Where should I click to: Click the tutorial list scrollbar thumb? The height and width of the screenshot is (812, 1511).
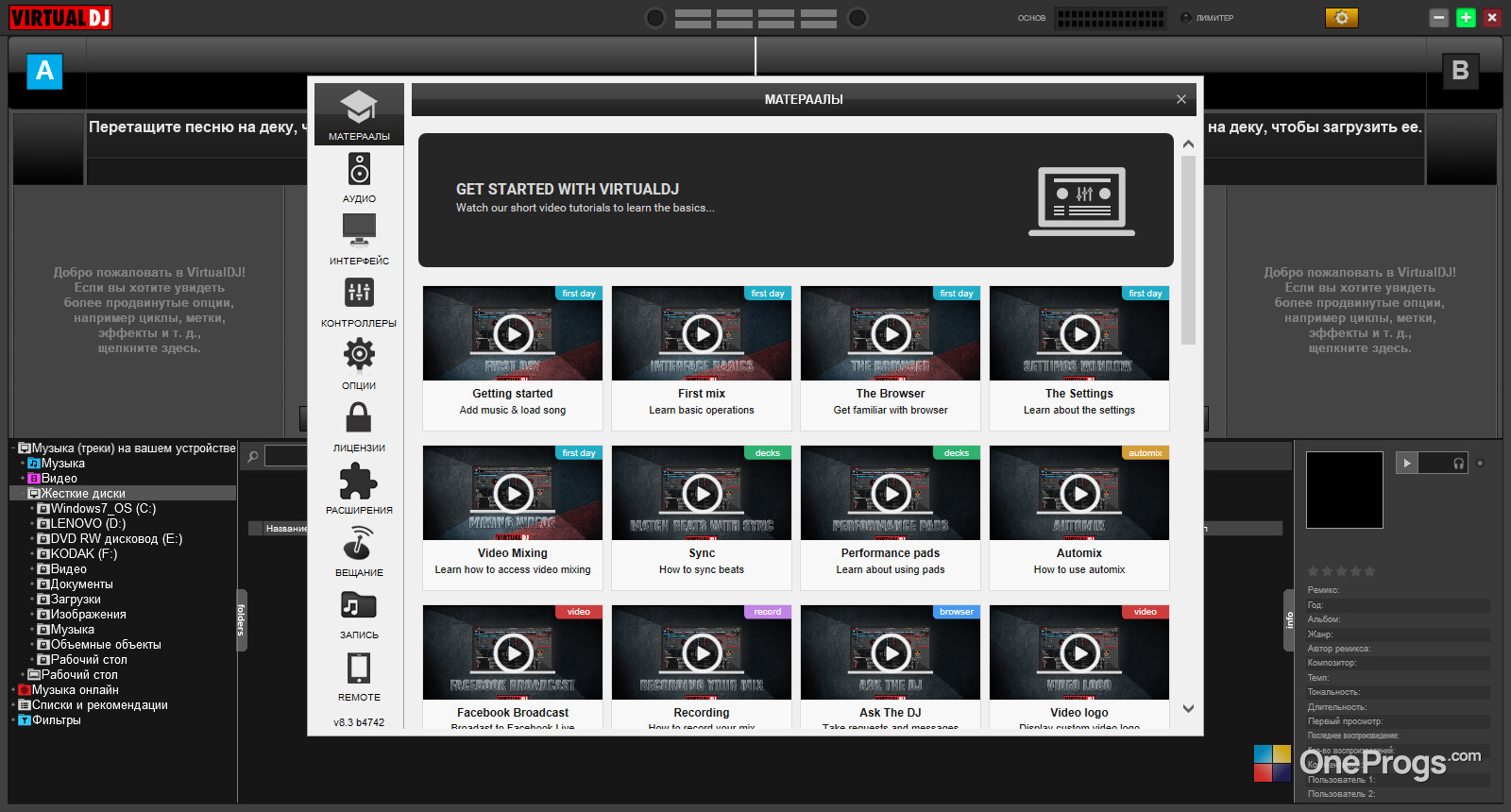(x=1188, y=250)
